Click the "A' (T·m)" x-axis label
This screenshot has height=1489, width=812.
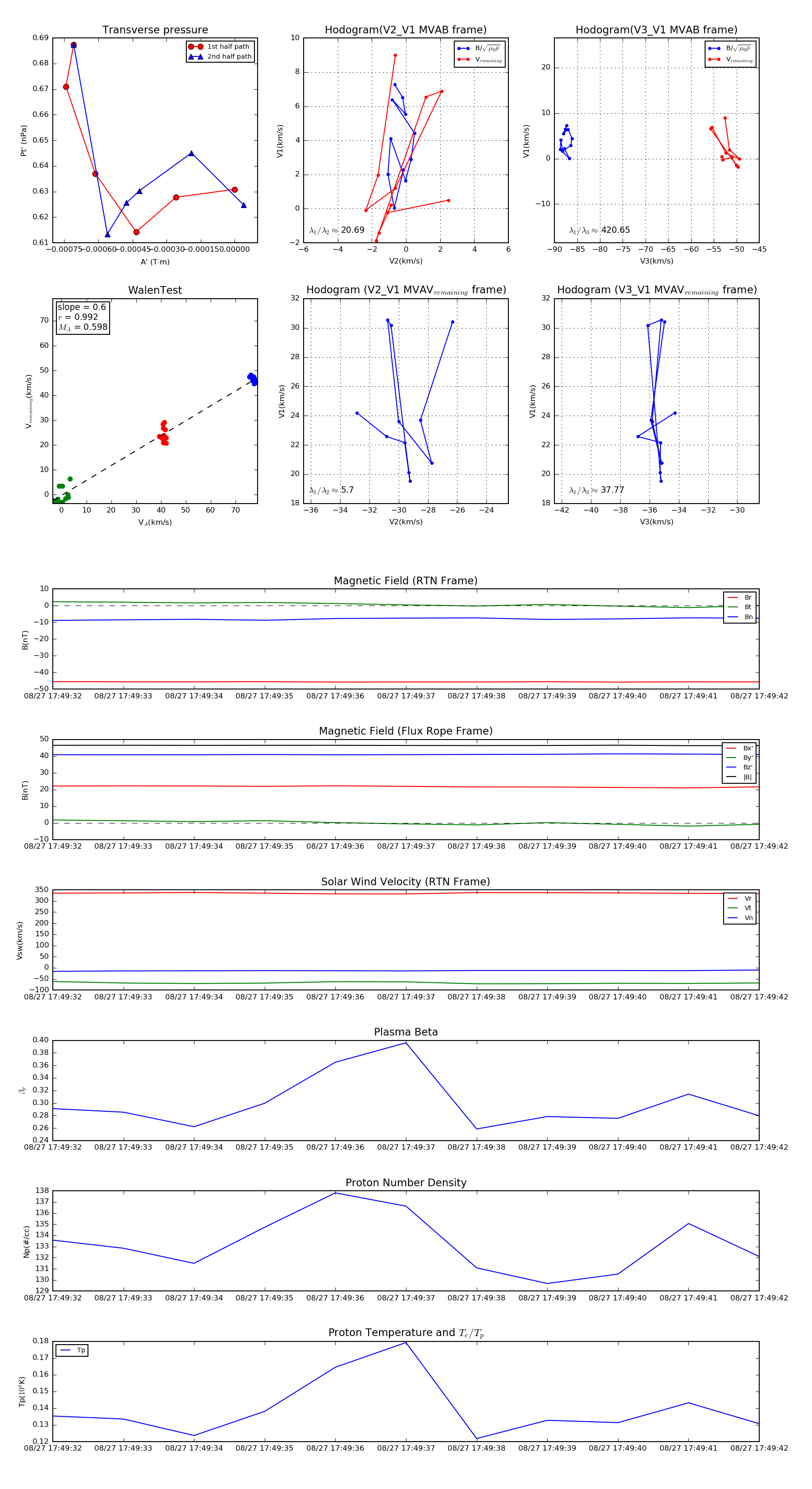pos(155,262)
